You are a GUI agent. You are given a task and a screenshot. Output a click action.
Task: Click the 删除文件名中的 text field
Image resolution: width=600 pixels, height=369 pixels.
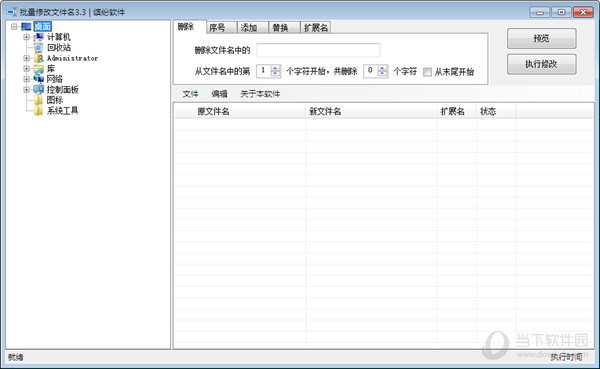pos(318,50)
